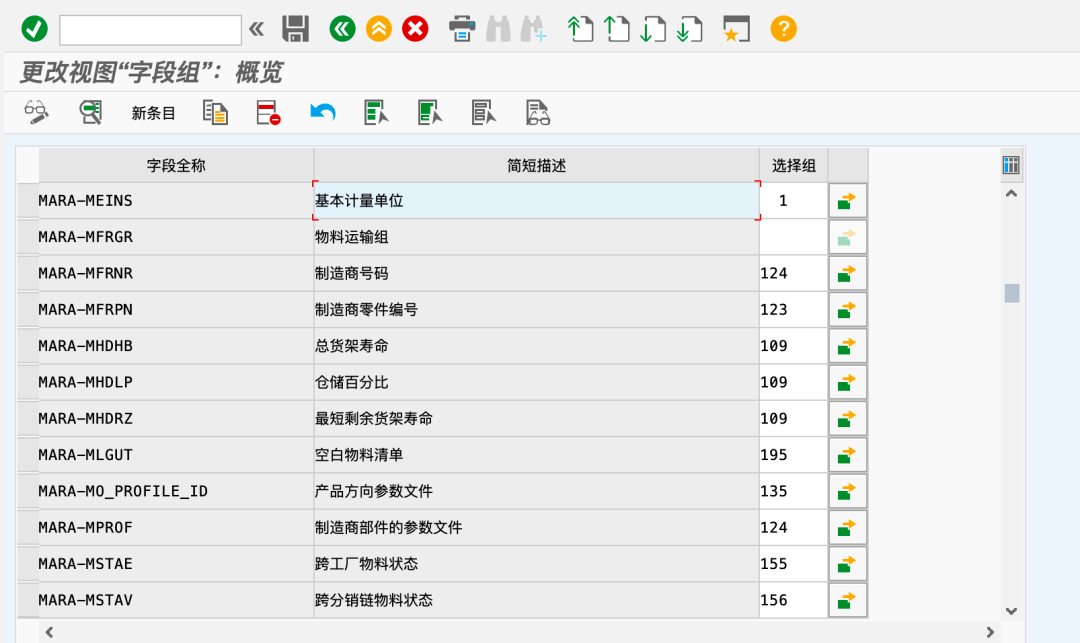The width and height of the screenshot is (1080, 643).
Task: Collapse the command field with double chevron
Action: [x=257, y=29]
